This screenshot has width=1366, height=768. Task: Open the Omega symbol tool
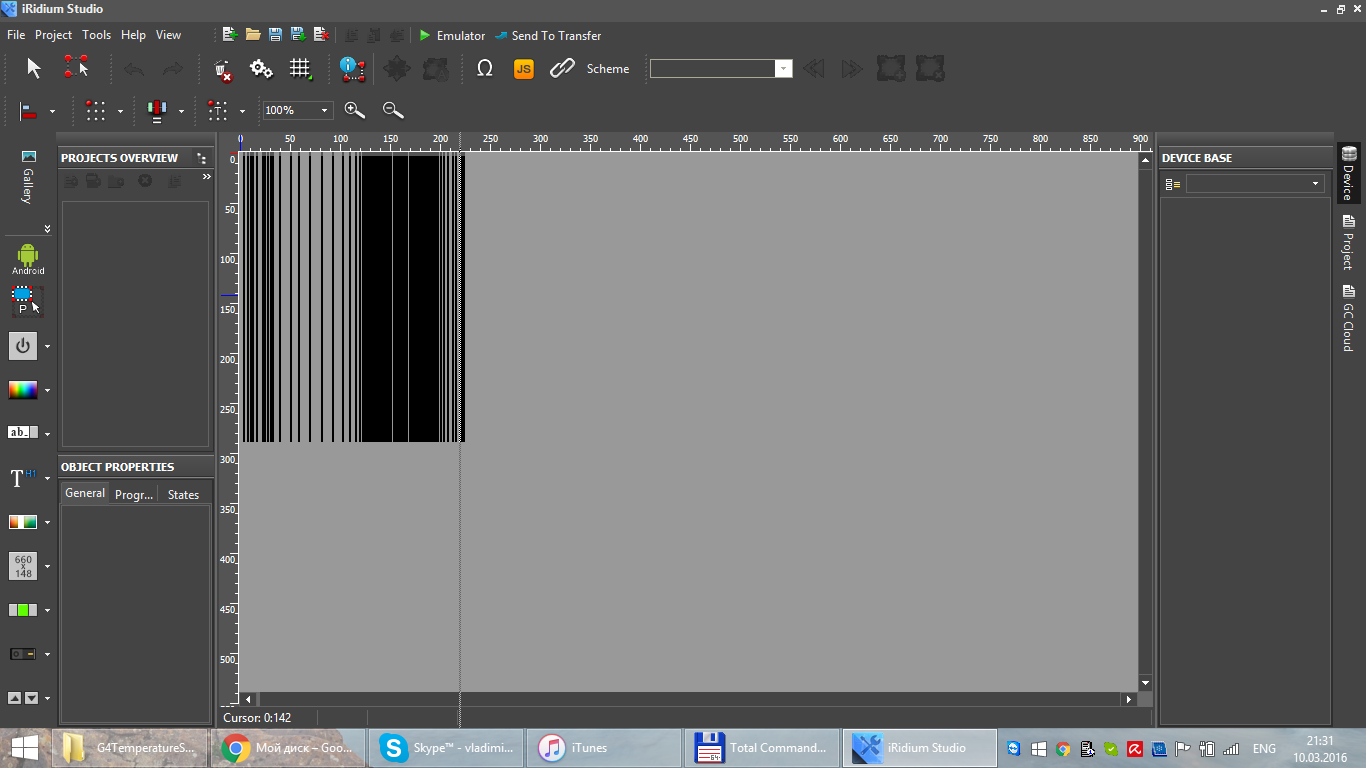pos(485,69)
